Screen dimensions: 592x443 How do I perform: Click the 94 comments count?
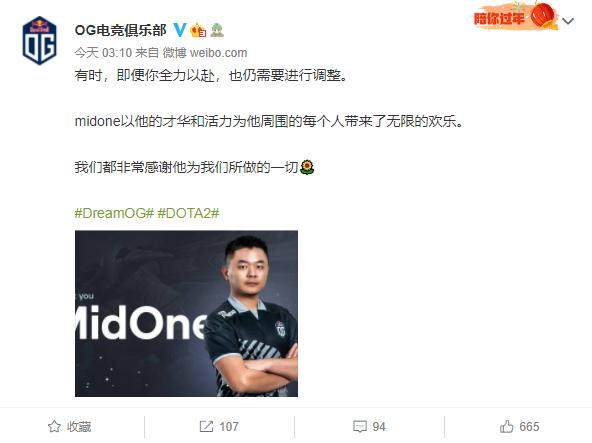pyautogui.click(x=379, y=426)
